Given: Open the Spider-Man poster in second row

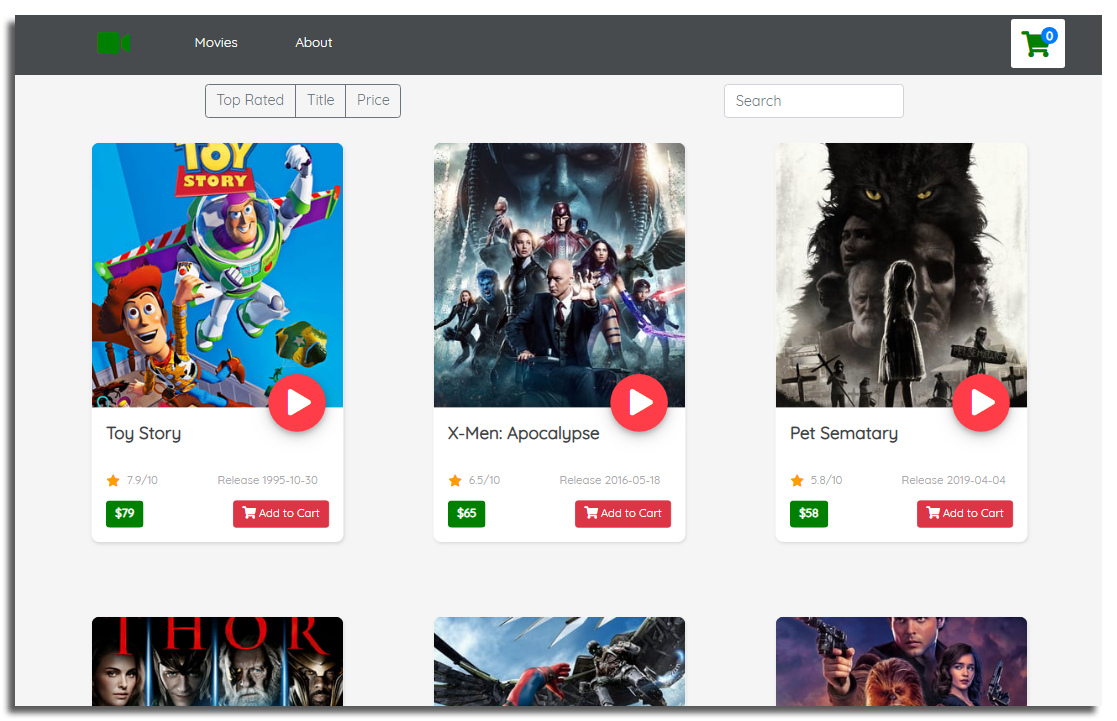Looking at the screenshot, I should [559, 661].
